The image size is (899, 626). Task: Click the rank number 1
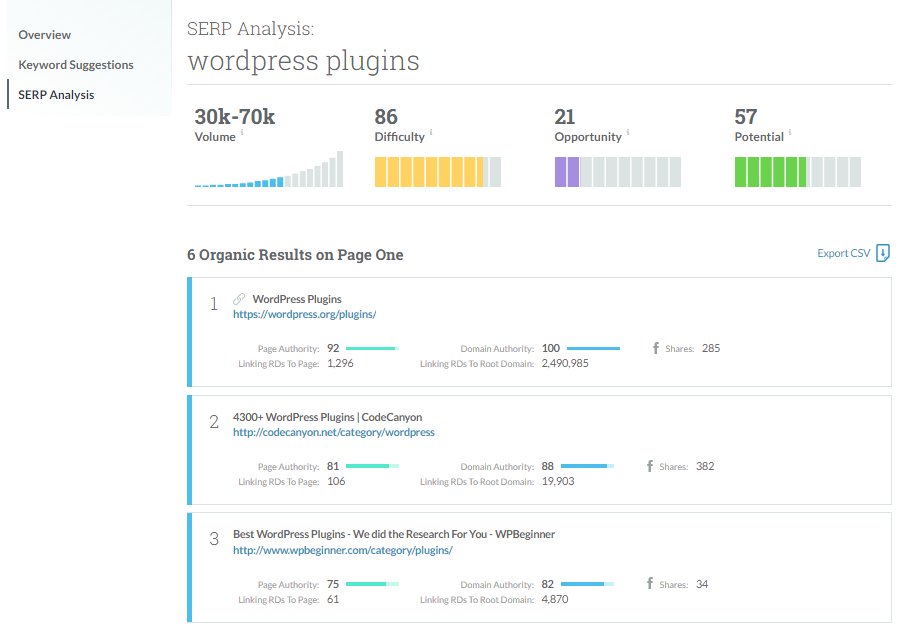point(214,304)
